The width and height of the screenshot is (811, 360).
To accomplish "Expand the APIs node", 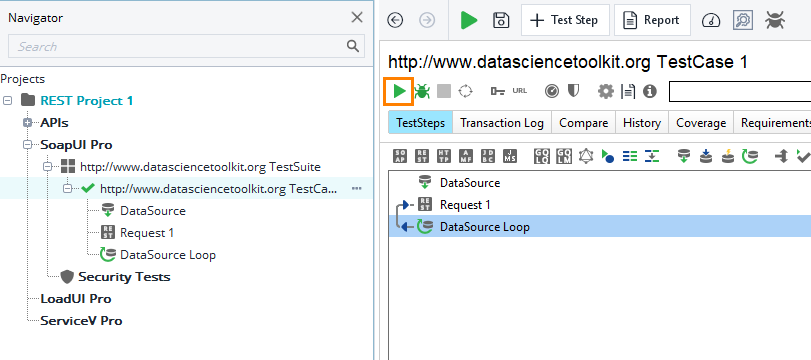I will (x=28, y=123).
